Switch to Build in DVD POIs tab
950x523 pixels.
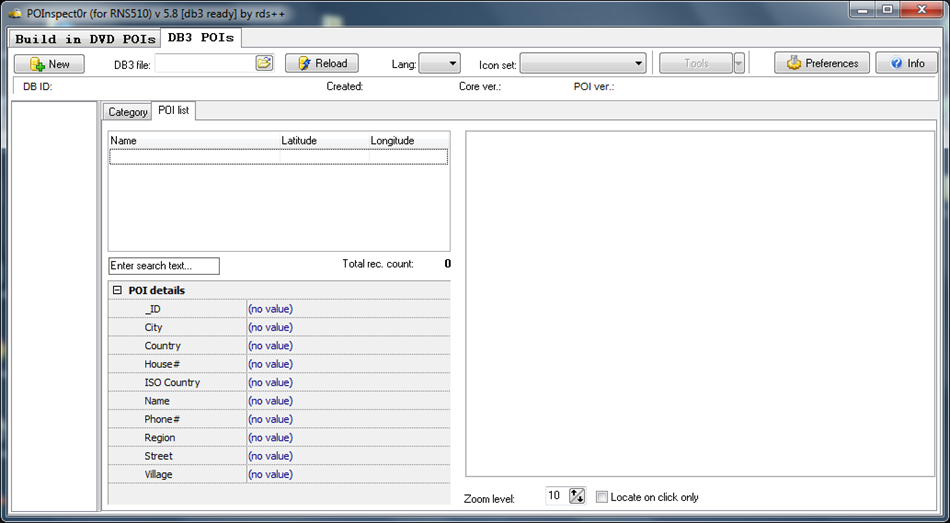85,39
